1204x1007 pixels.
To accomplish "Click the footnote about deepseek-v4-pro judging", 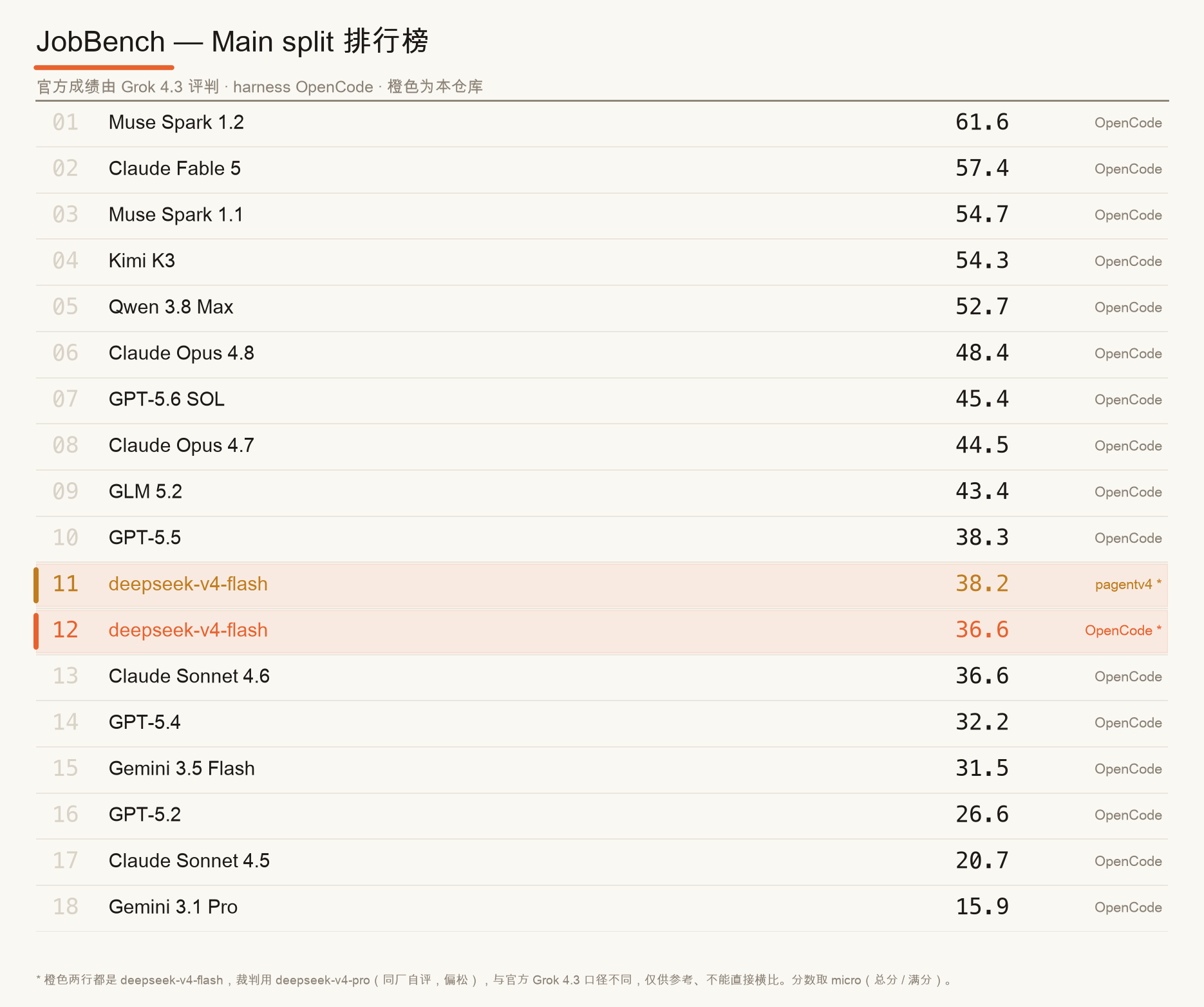I will (x=496, y=980).
